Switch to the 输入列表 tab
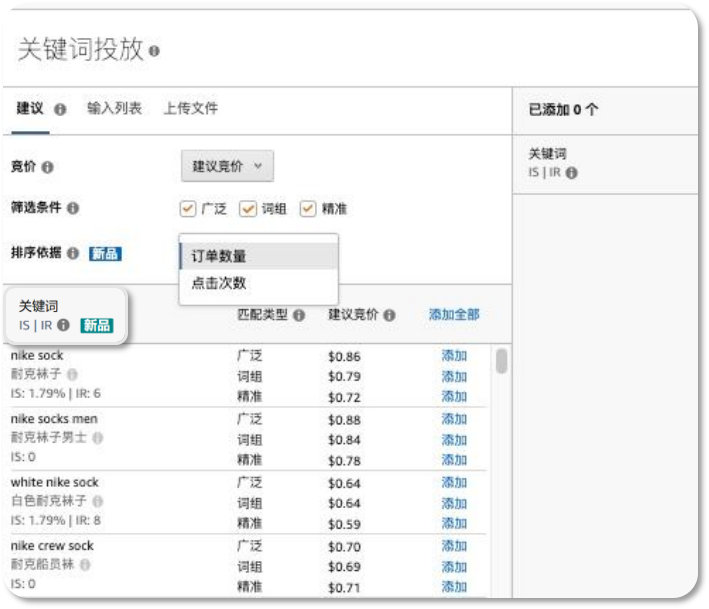The width and height of the screenshot is (709, 609). point(114,109)
